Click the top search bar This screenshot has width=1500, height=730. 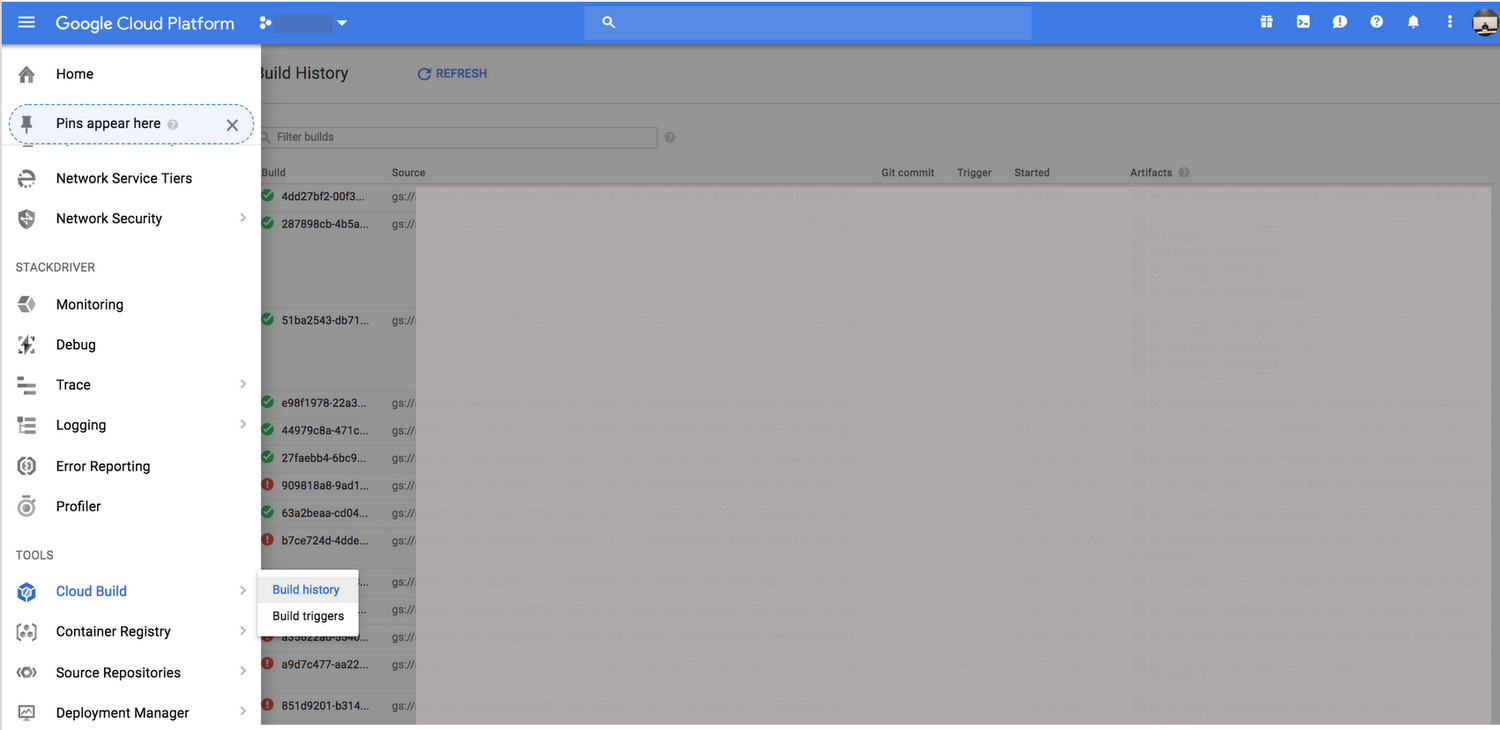pyautogui.click(x=808, y=22)
